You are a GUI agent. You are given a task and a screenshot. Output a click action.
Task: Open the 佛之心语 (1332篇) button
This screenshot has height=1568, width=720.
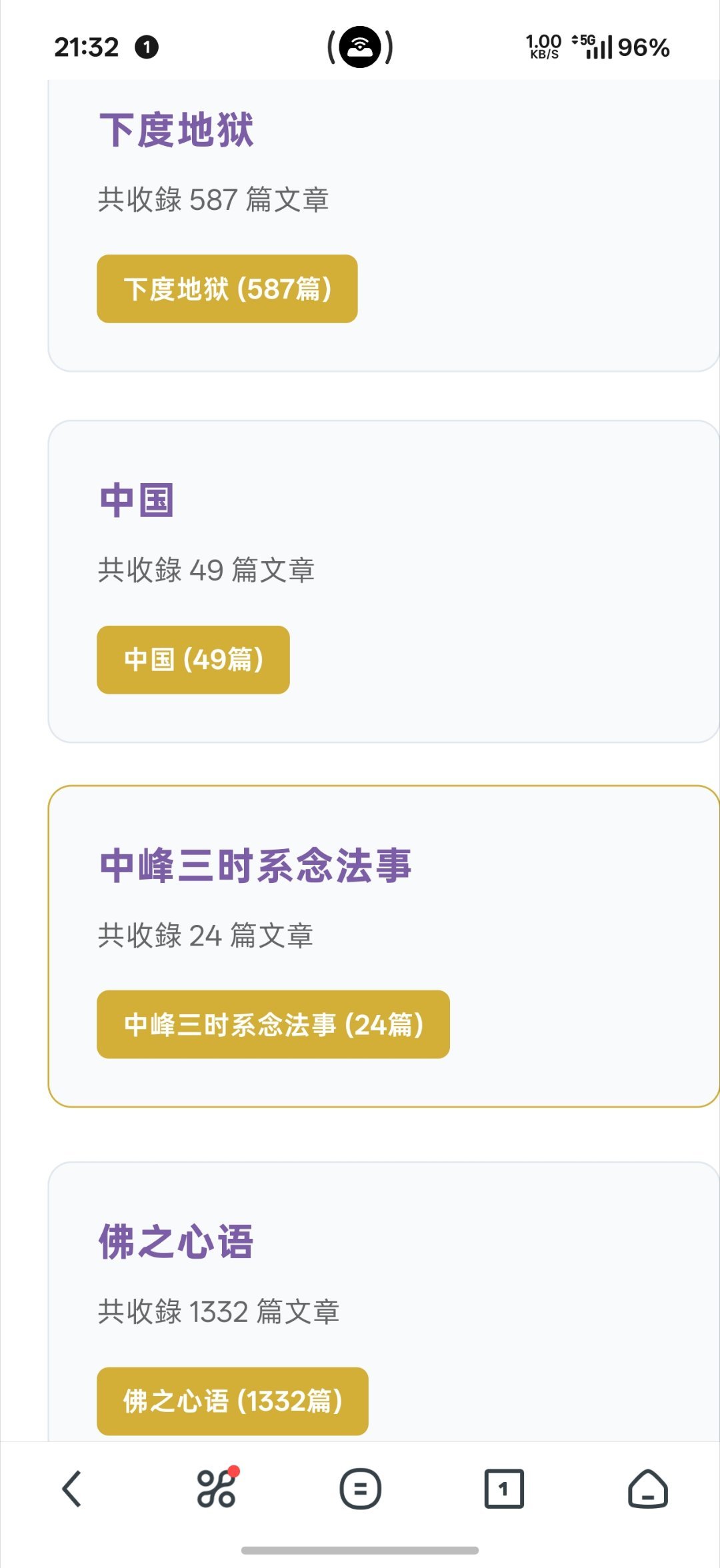click(x=233, y=1401)
